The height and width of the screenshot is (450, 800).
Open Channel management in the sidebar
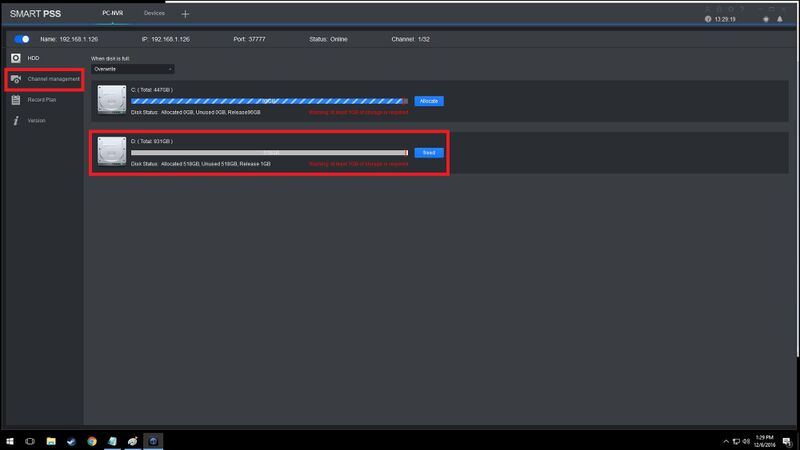point(45,79)
